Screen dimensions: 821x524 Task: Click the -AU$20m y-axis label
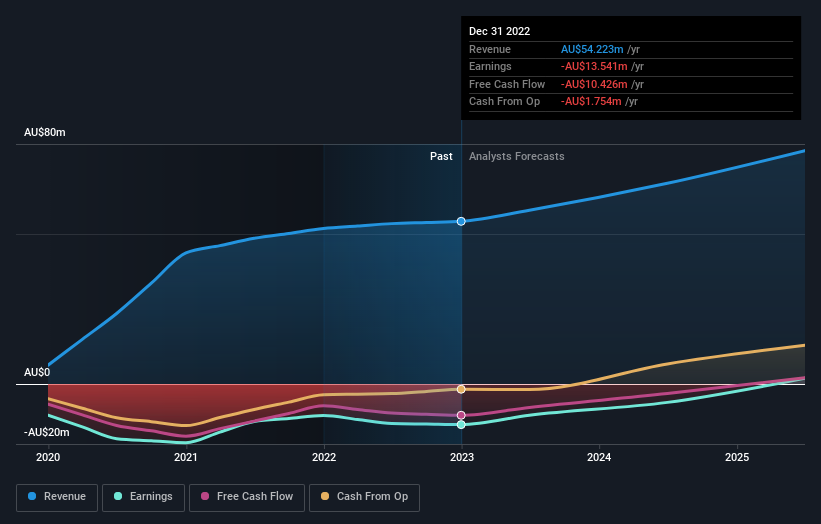(47, 432)
